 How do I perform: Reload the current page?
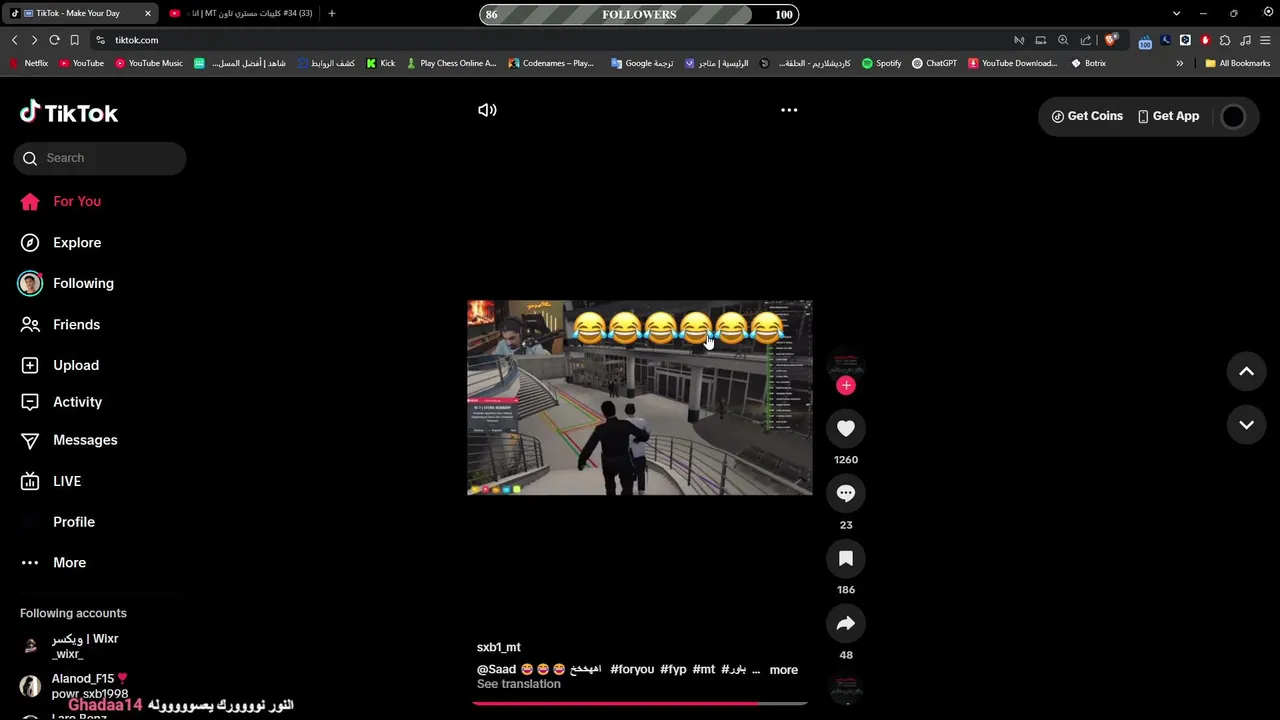click(x=54, y=40)
